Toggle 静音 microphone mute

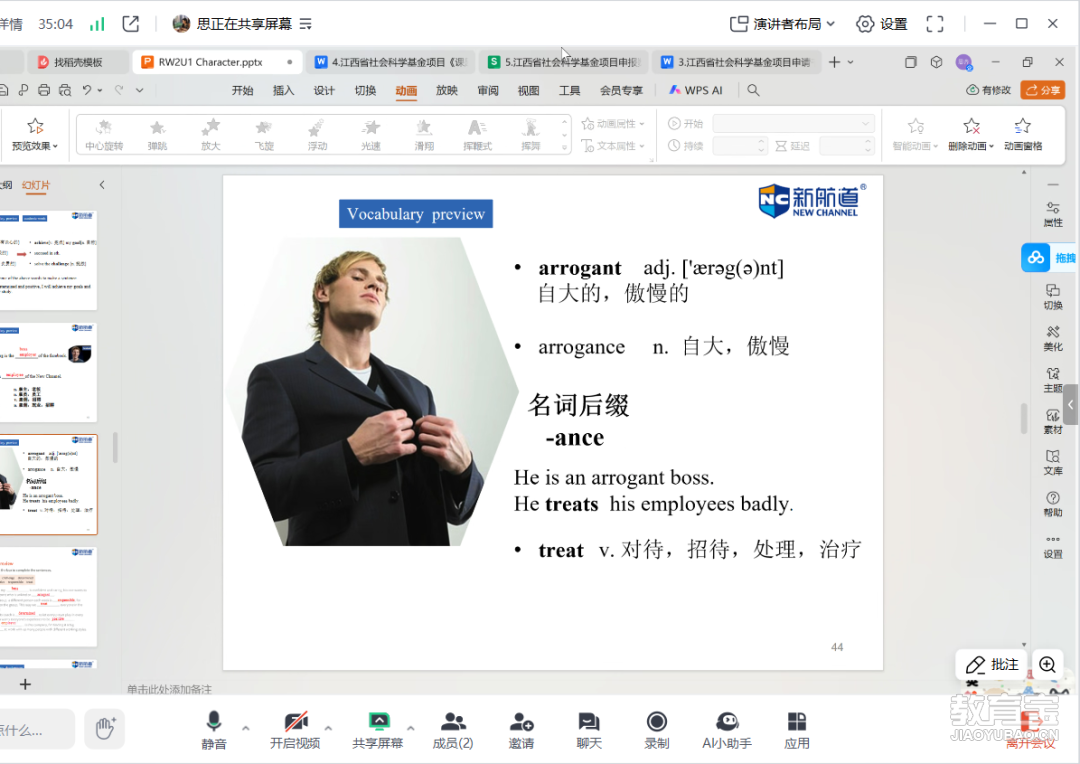point(214,730)
